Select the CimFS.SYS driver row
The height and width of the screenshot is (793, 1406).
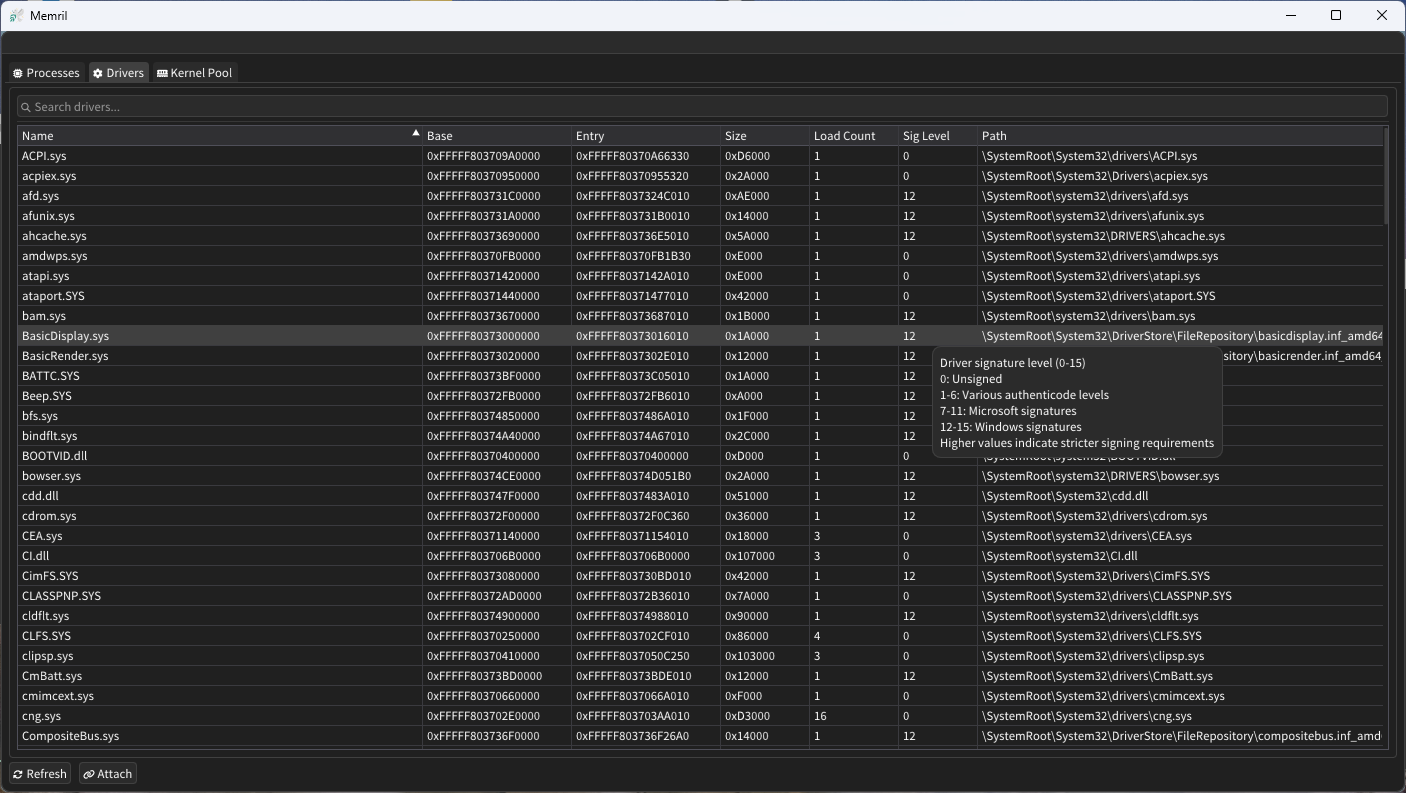[x=700, y=576]
